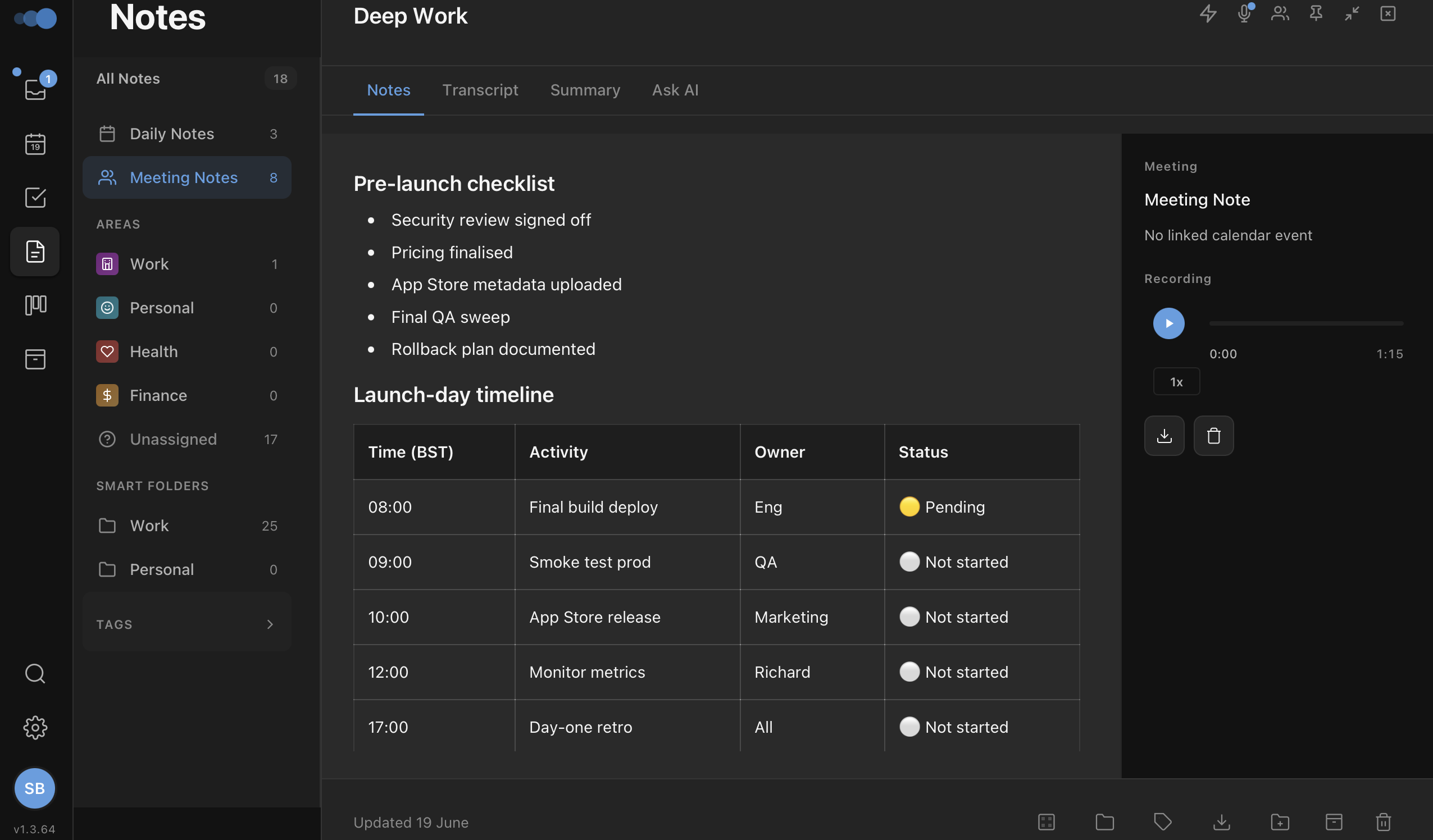Click the 'Smoke test prod' cell
The image size is (1433, 840).
[x=627, y=561]
